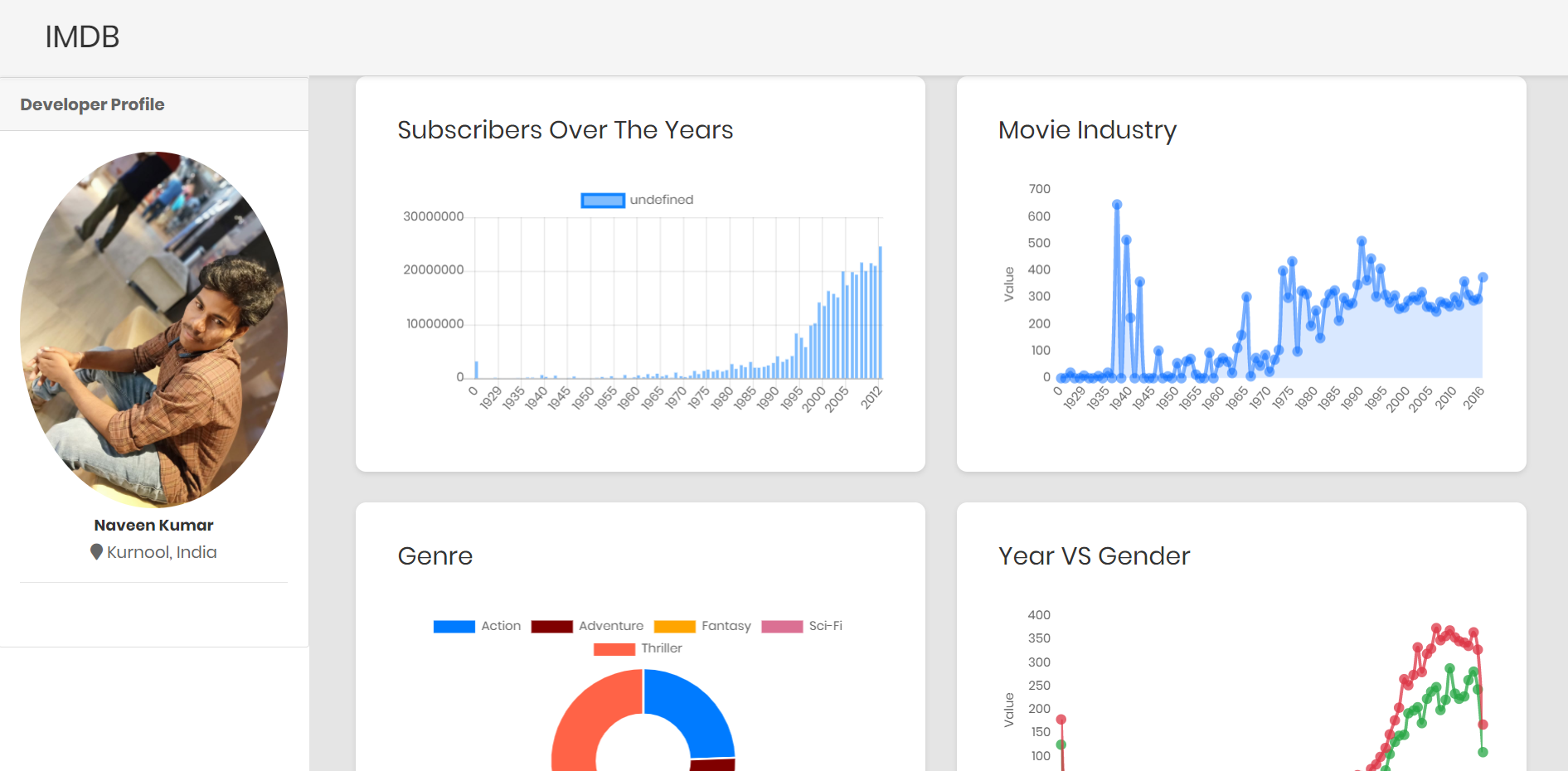Click the Movie Industry peak point near 650
The height and width of the screenshot is (771, 1568).
[x=1117, y=205]
